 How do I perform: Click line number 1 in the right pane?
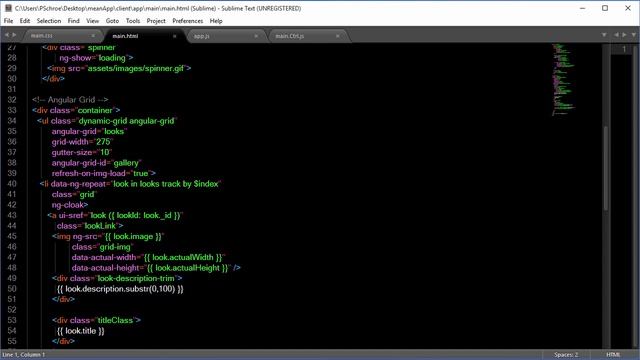click(624, 49)
